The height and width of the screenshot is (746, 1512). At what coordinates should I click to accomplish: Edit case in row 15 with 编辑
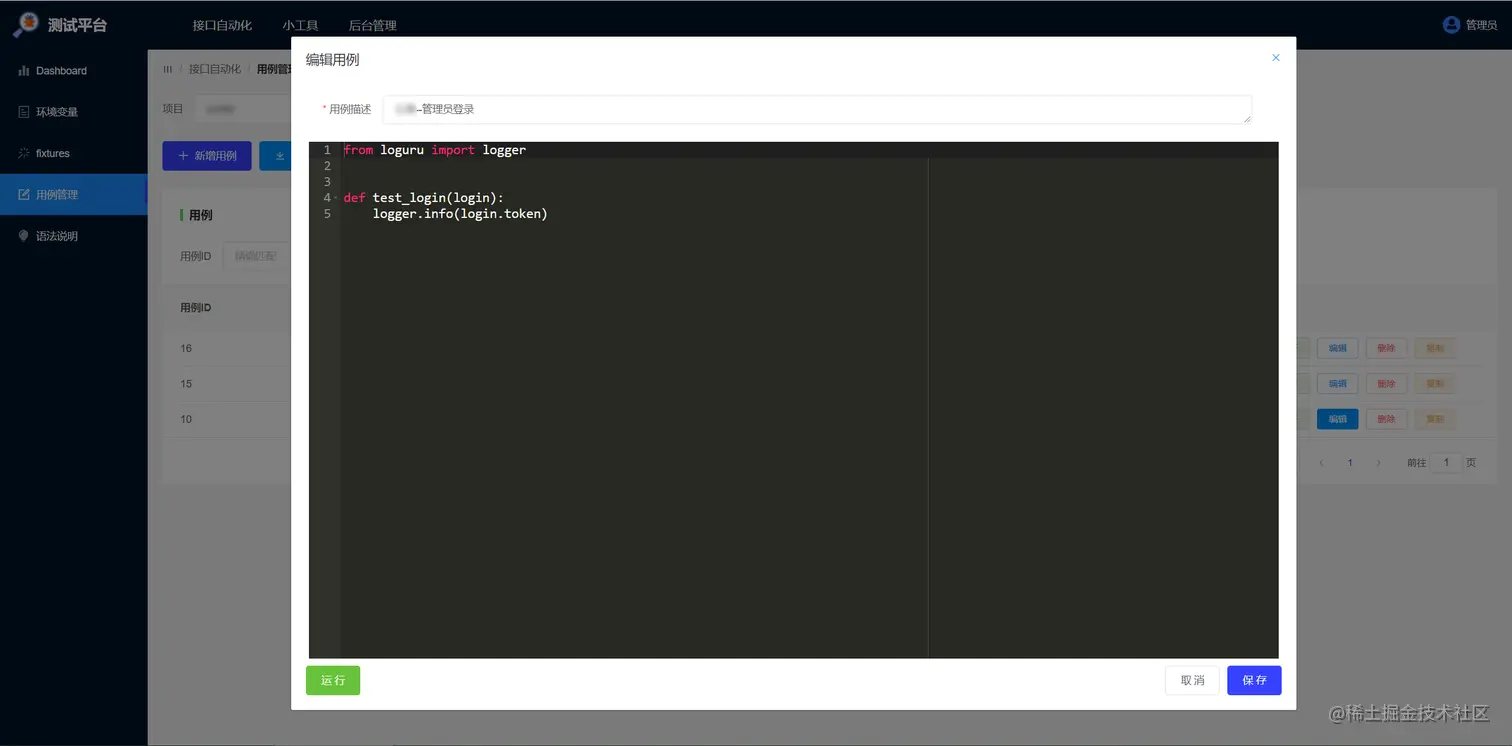point(1337,383)
